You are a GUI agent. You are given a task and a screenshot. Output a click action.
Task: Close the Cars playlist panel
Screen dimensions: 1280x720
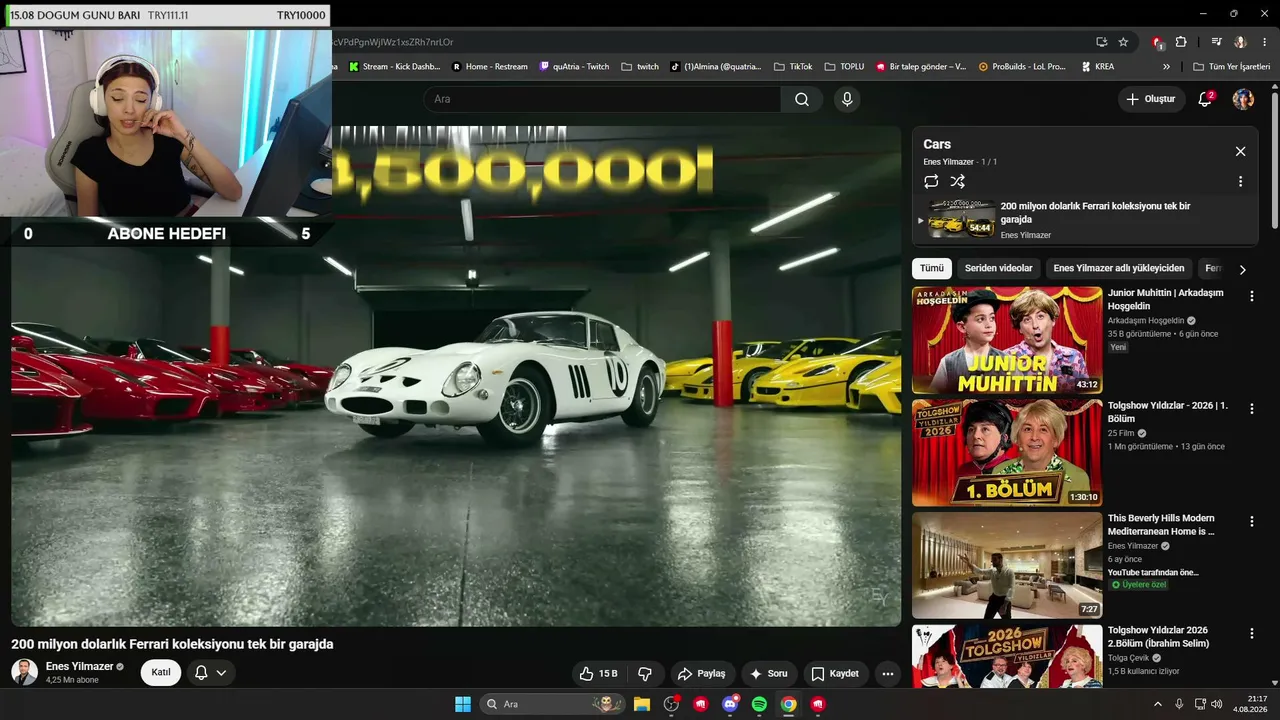pyautogui.click(x=1240, y=151)
